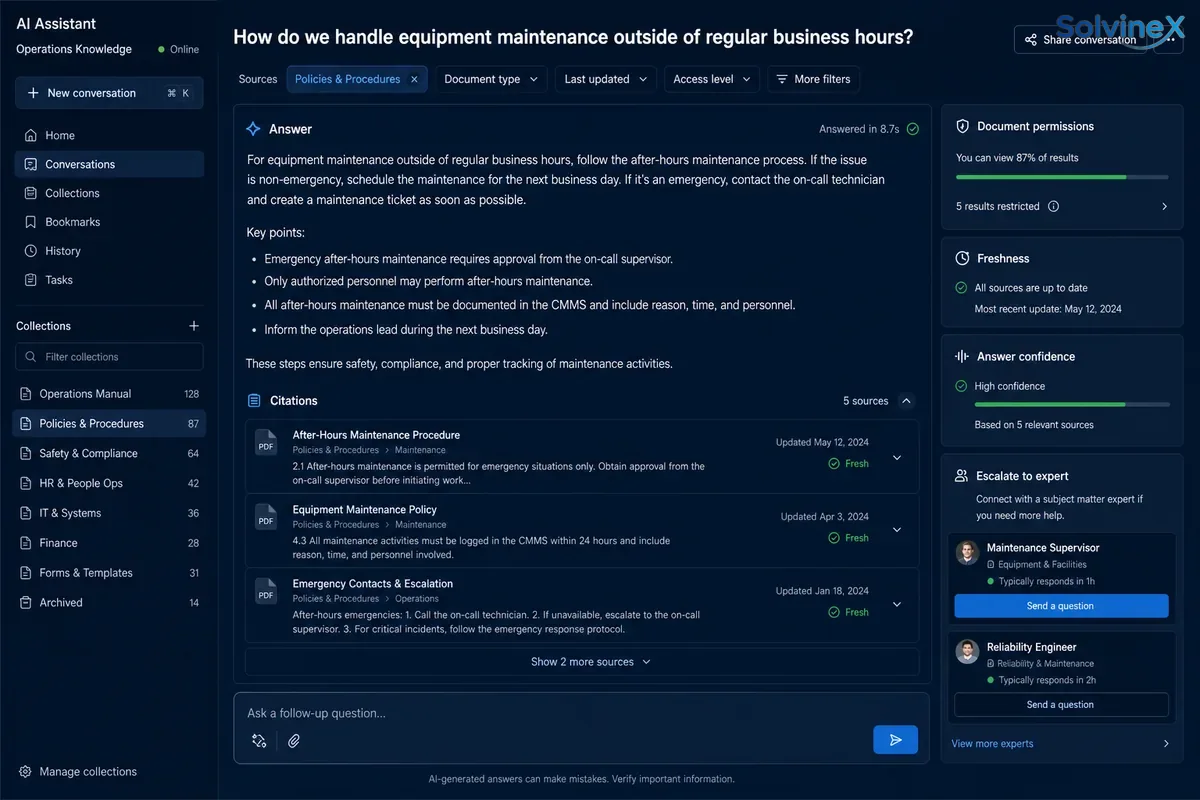
Task: Click the PDF icon for Emergency Contacts & Escalation
Action: click(266, 590)
